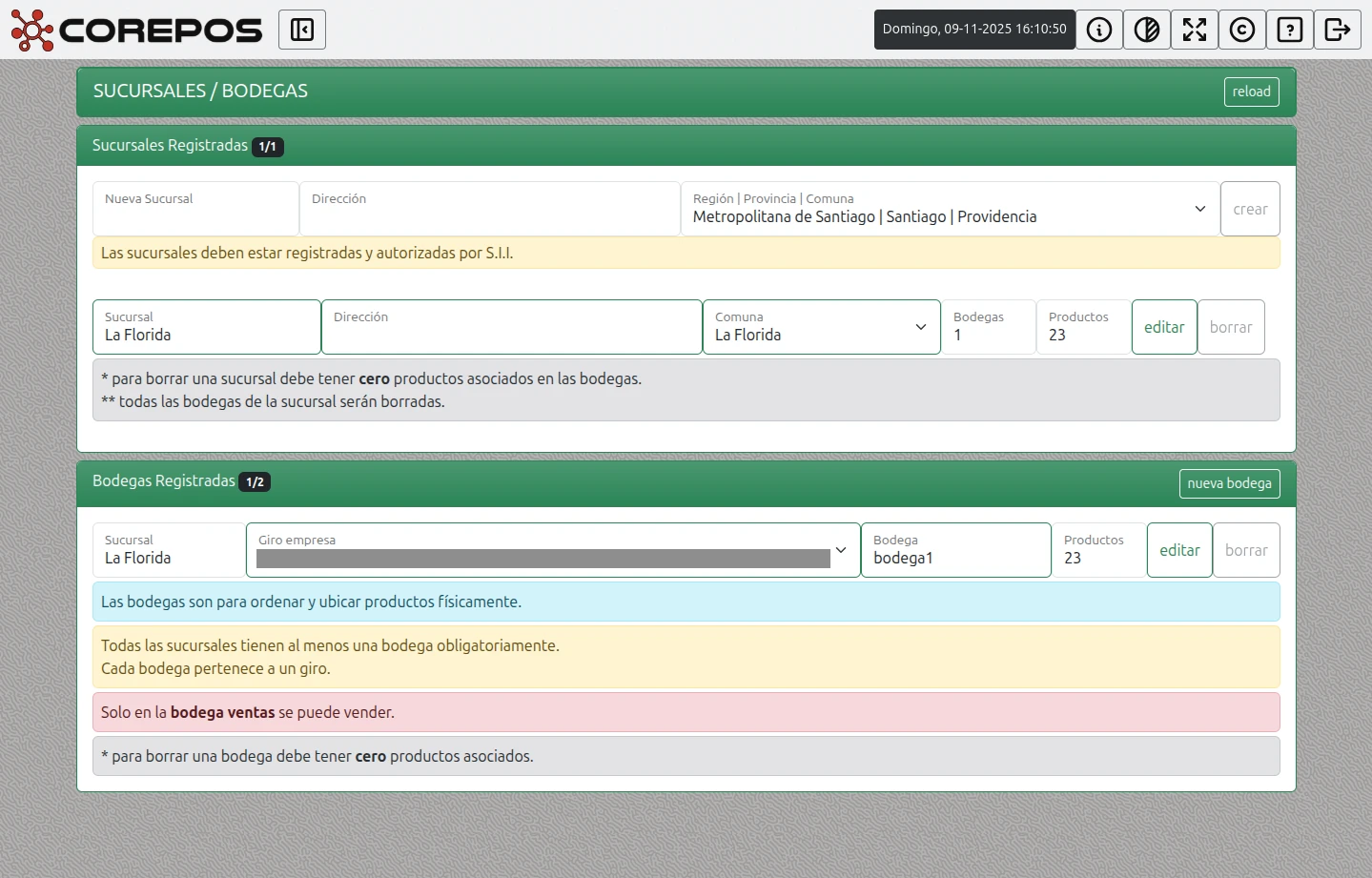1372x878 pixels.
Task: Click the S.I.I. registration warning notice
Action: (x=686, y=253)
